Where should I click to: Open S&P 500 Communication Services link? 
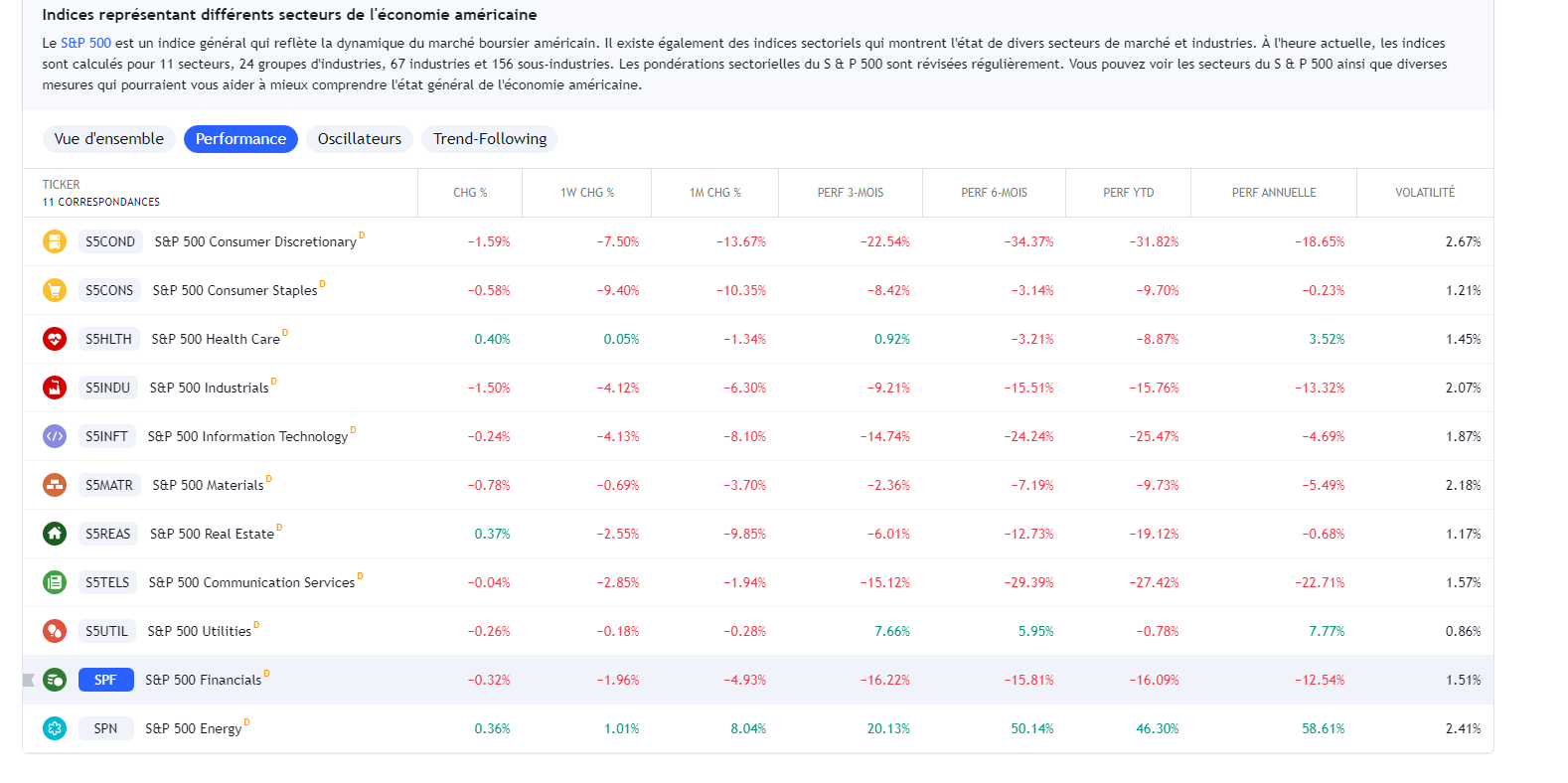(251, 582)
